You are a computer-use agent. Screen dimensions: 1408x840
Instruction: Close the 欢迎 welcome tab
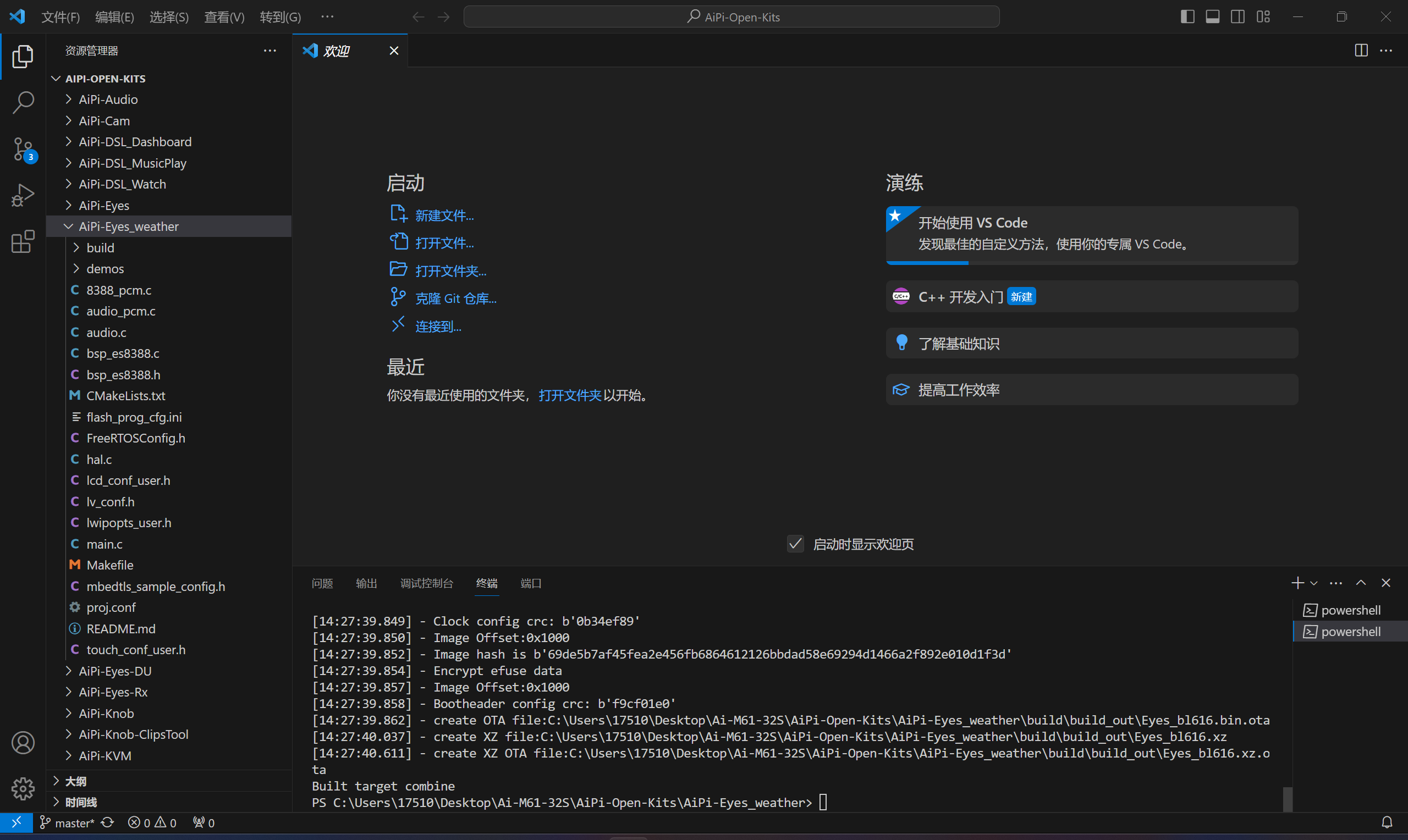click(394, 51)
